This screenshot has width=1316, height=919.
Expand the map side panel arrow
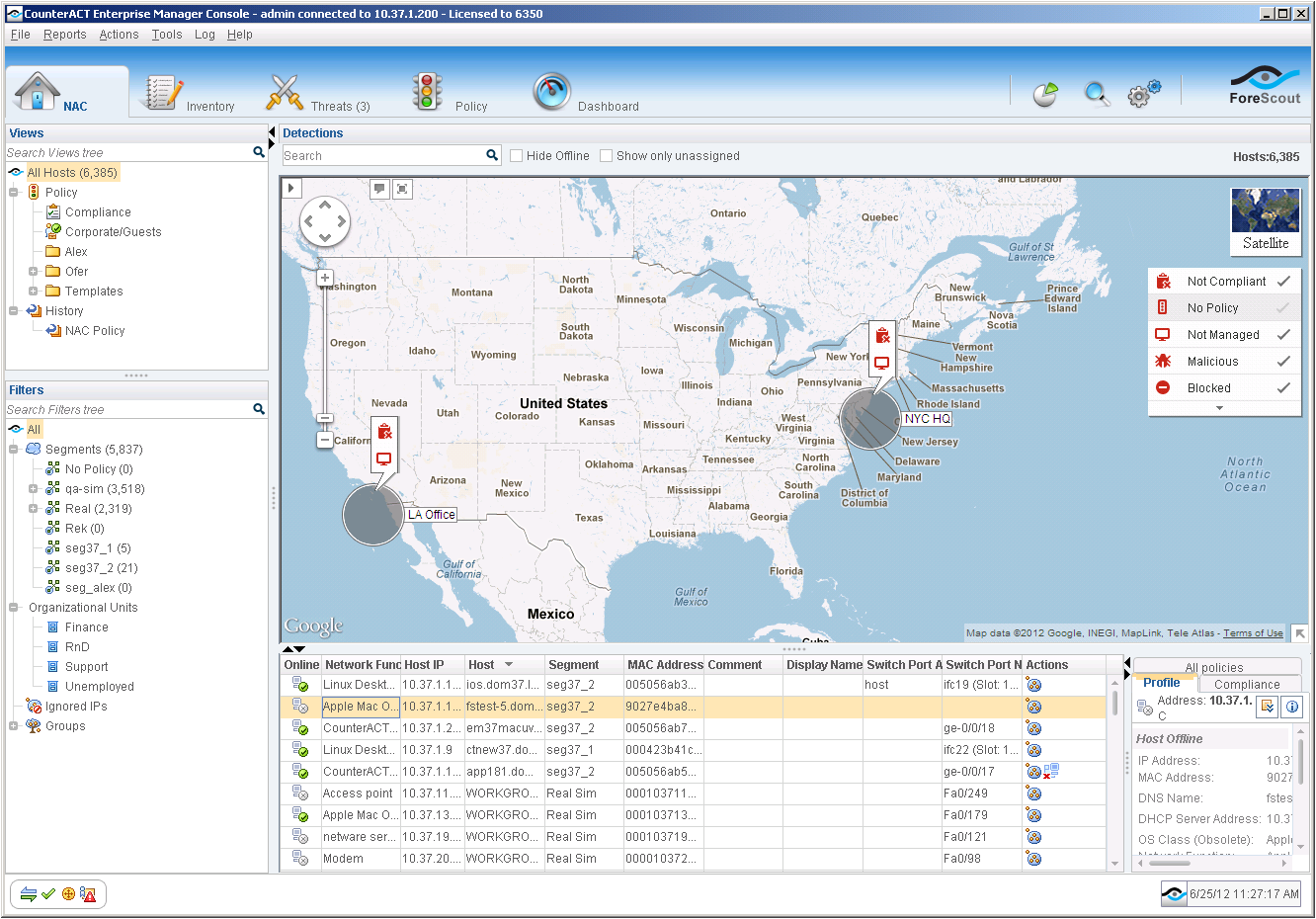[290, 188]
